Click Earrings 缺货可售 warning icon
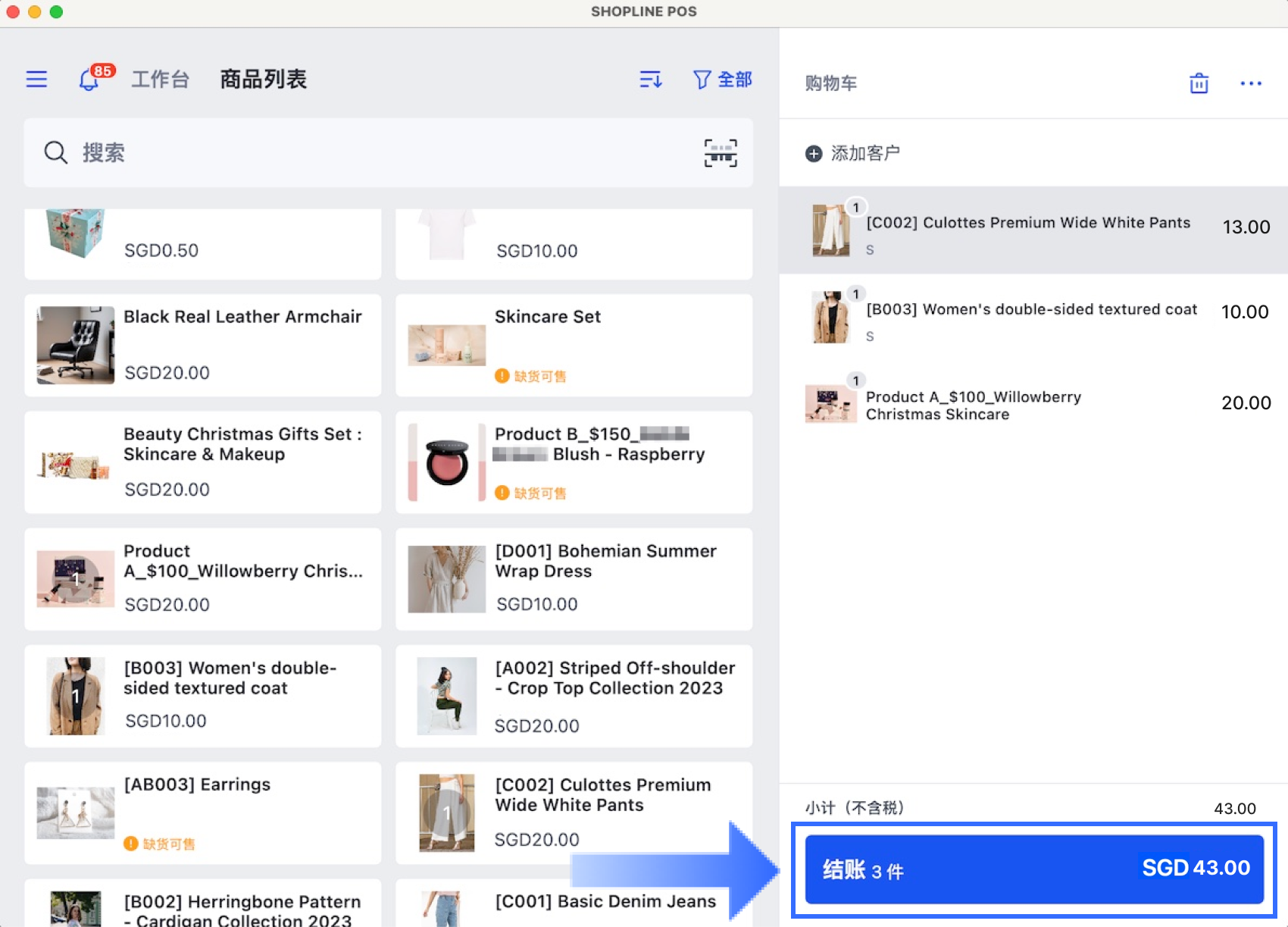Viewport: 1288px width, 927px height. (x=130, y=844)
